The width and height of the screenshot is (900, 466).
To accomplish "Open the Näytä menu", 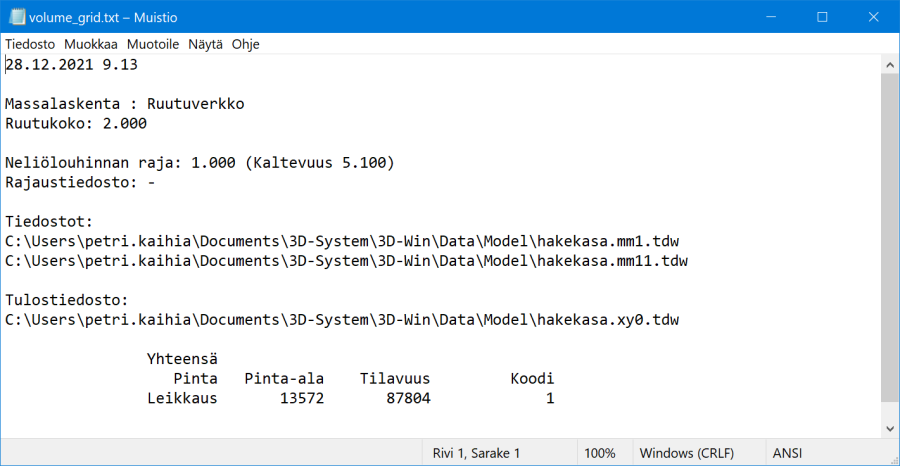I will [205, 45].
